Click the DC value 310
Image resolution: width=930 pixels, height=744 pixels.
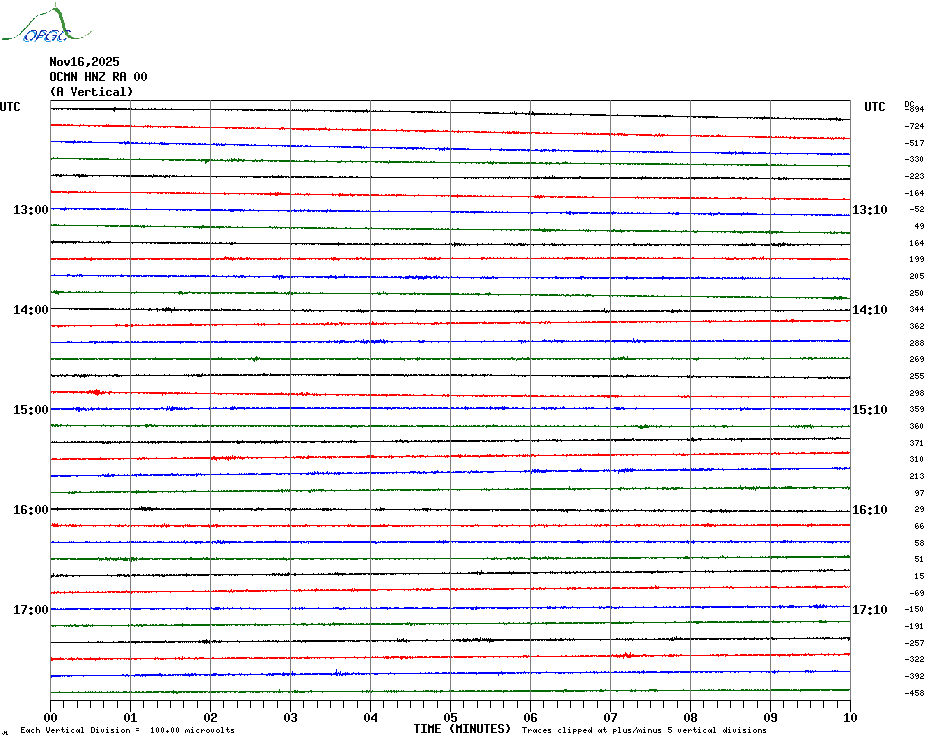(x=917, y=459)
